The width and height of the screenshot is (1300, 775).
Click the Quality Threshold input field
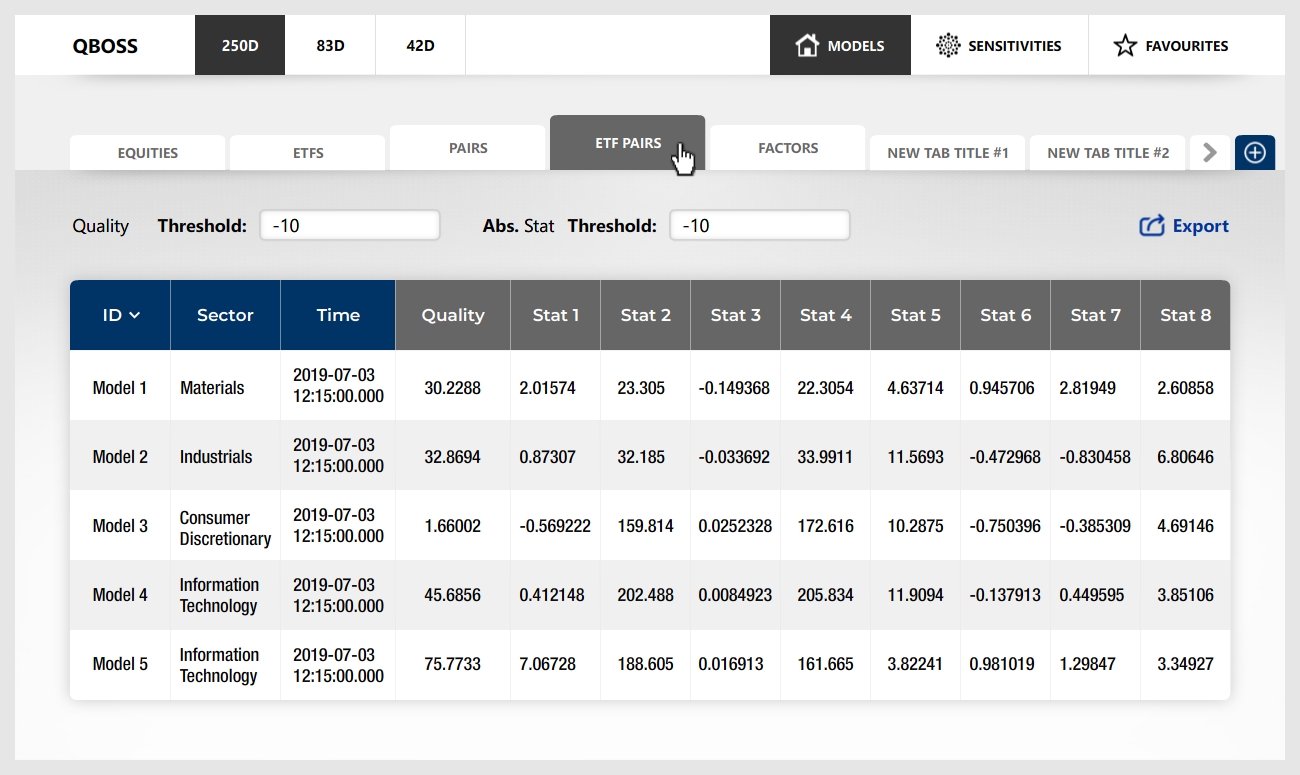click(x=350, y=225)
